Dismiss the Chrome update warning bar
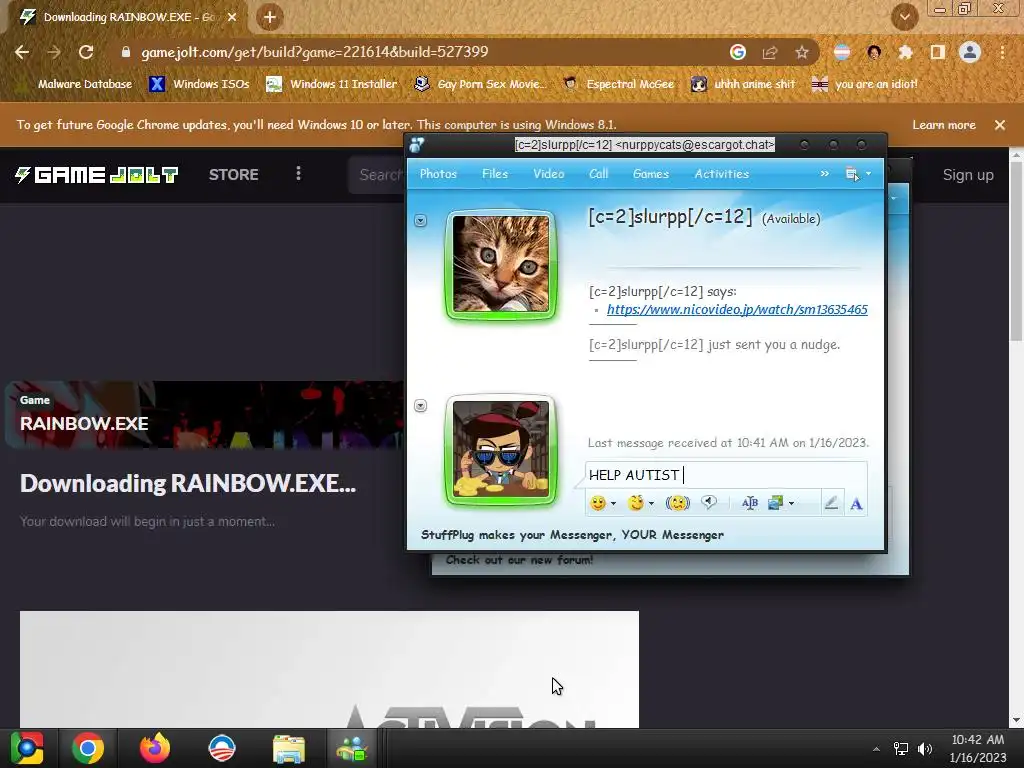Screen dimensions: 1024x768 click(1000, 125)
